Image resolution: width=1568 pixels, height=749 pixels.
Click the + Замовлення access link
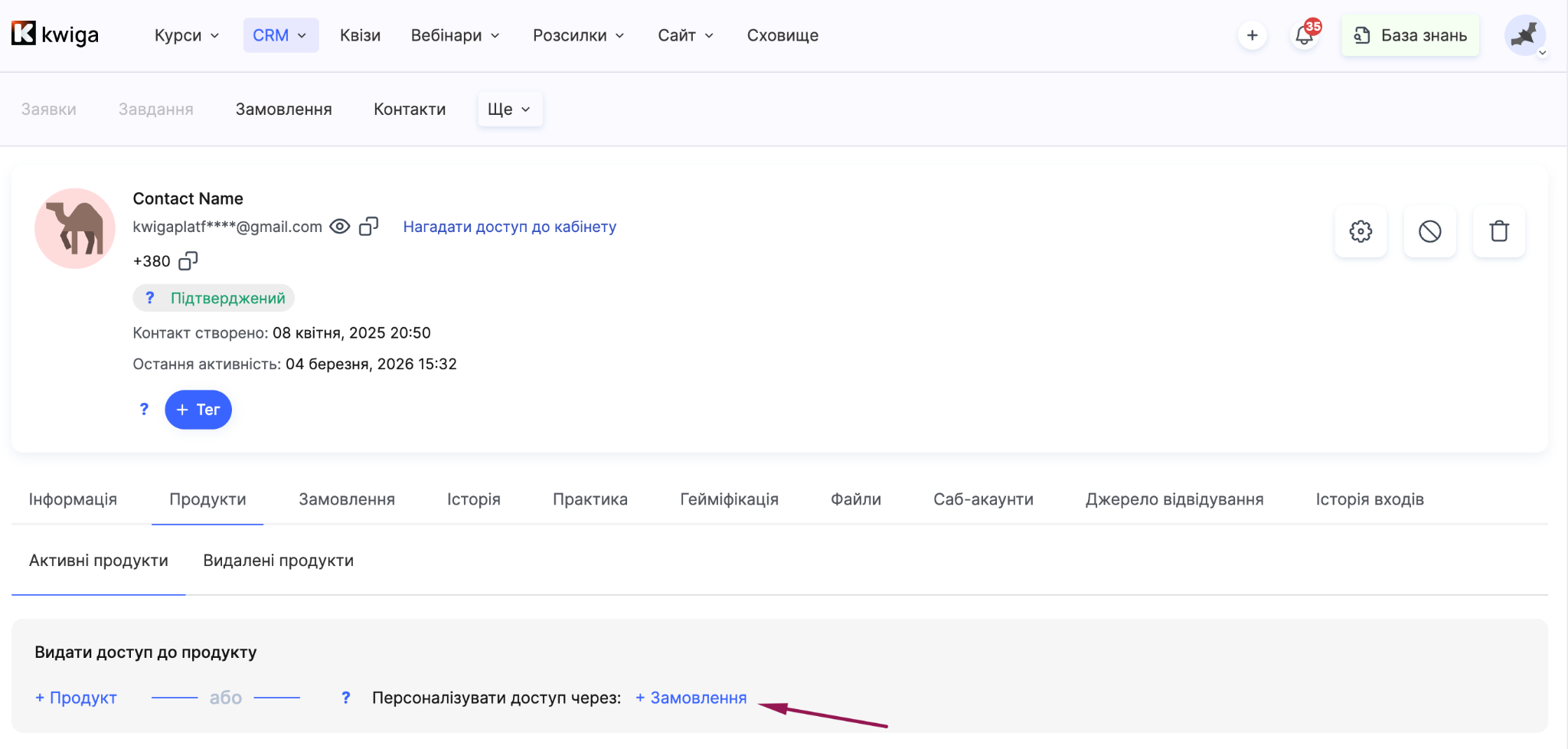pos(691,698)
